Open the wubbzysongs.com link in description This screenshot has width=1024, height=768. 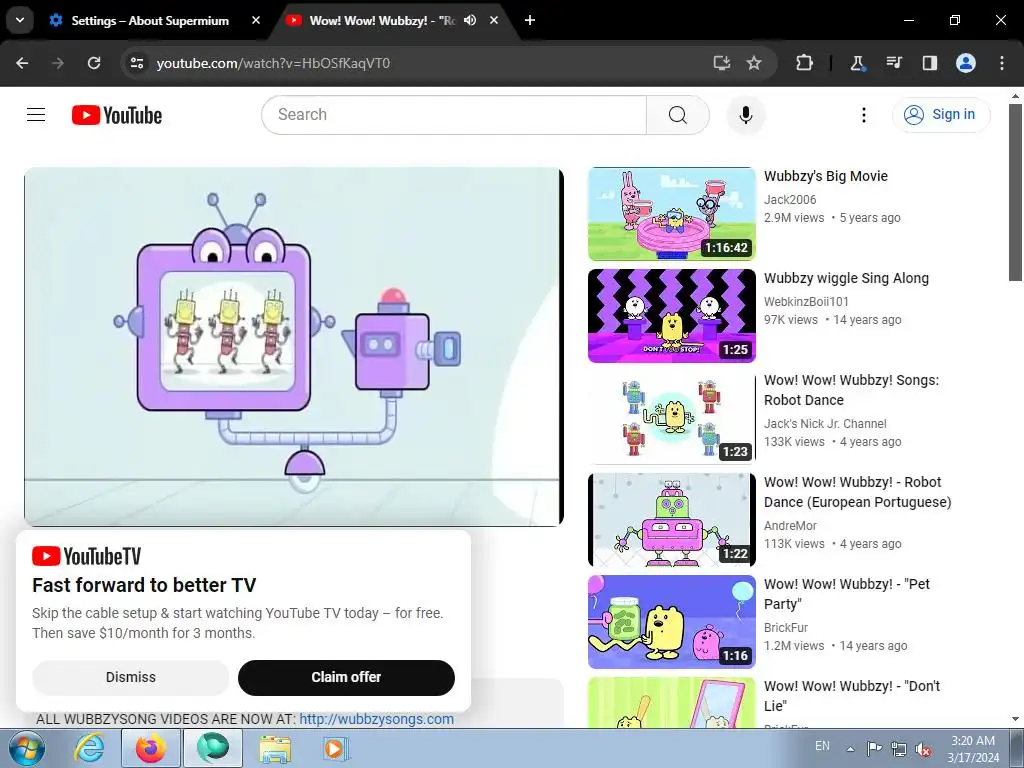click(x=376, y=720)
